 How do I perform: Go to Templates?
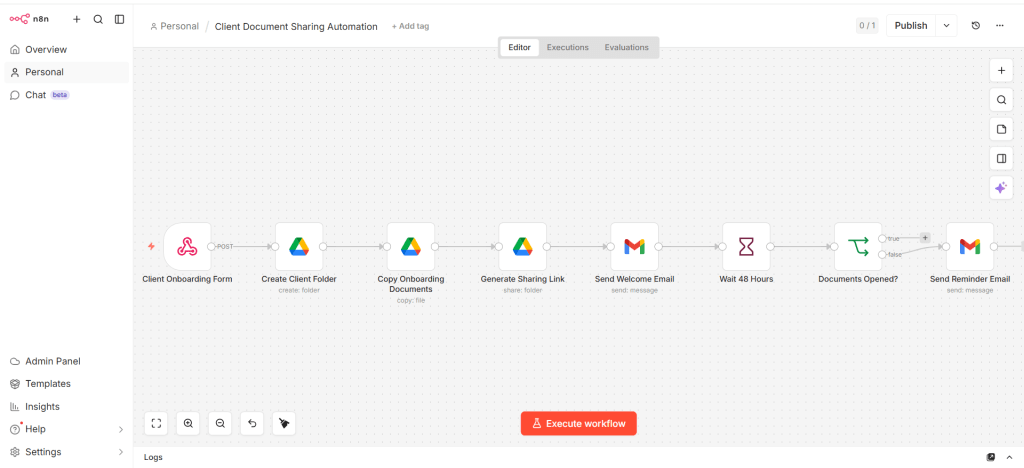tap(66, 384)
